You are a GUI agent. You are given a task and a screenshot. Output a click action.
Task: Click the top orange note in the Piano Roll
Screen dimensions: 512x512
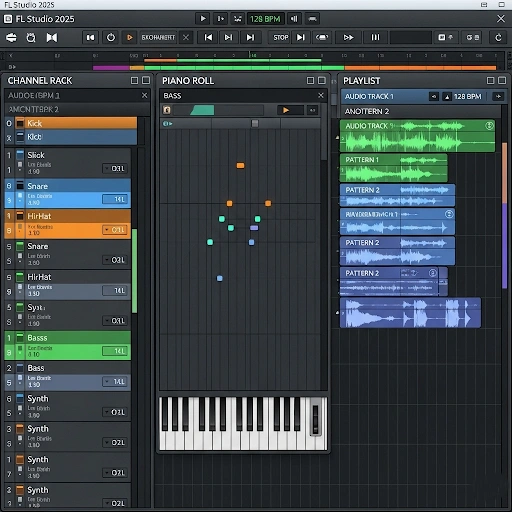tap(240, 165)
